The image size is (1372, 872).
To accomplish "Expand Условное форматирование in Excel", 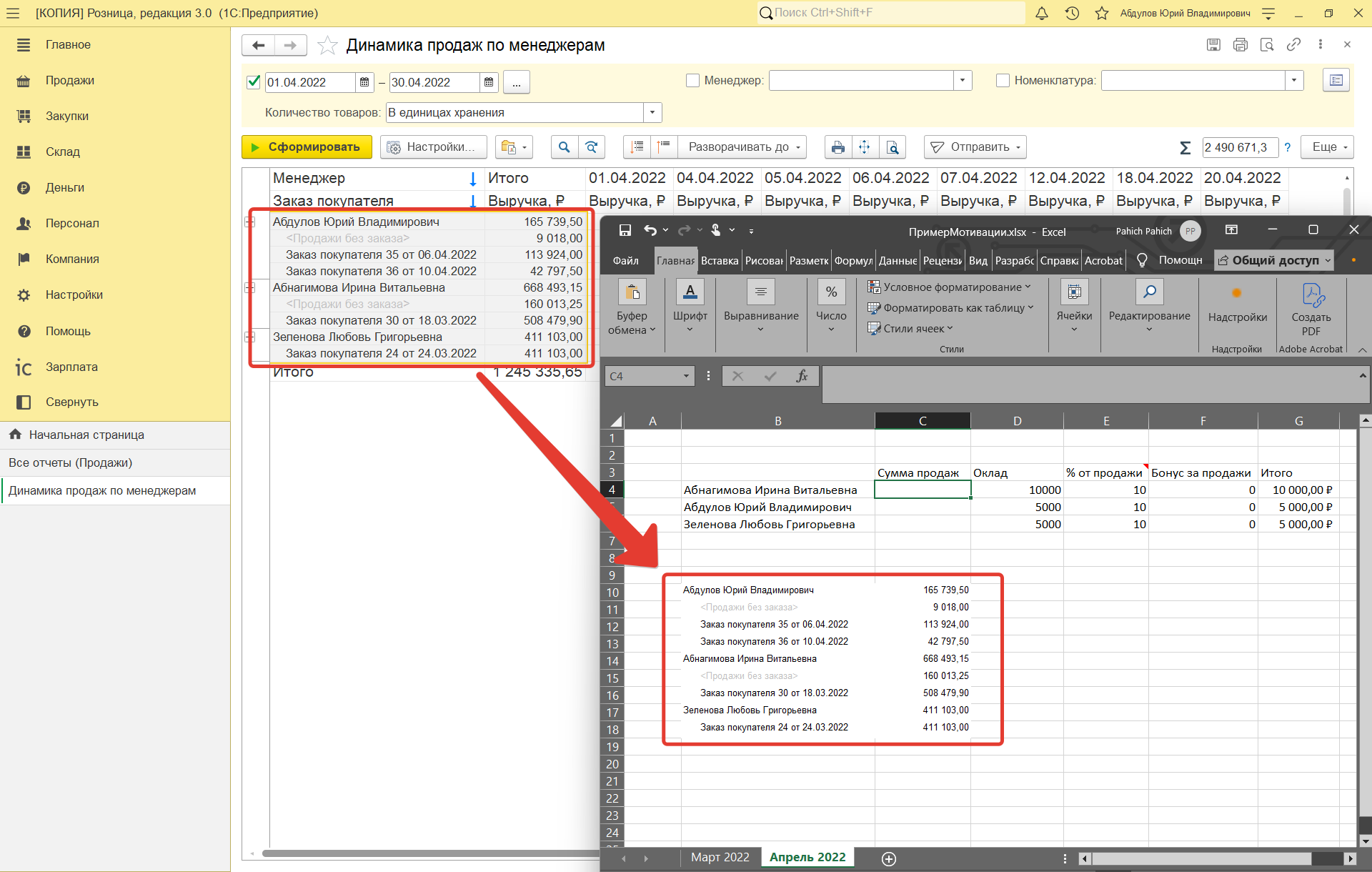I will tap(949, 287).
